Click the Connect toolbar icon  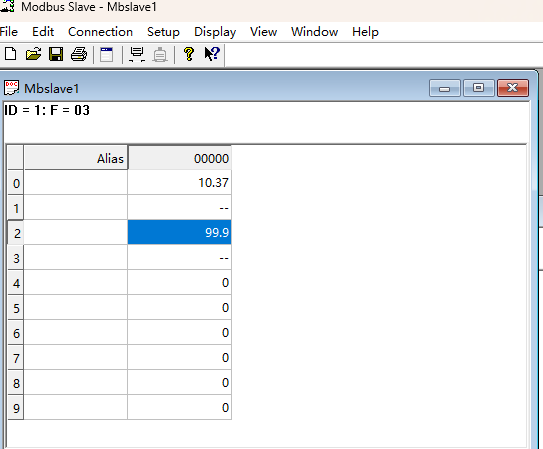pyautogui.click(x=137, y=54)
